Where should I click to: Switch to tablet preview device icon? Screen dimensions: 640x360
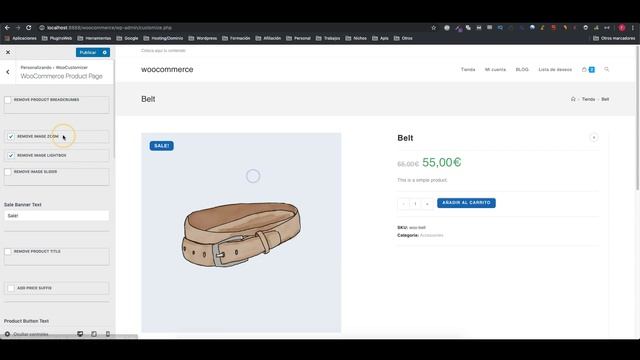pyautogui.click(x=94, y=334)
